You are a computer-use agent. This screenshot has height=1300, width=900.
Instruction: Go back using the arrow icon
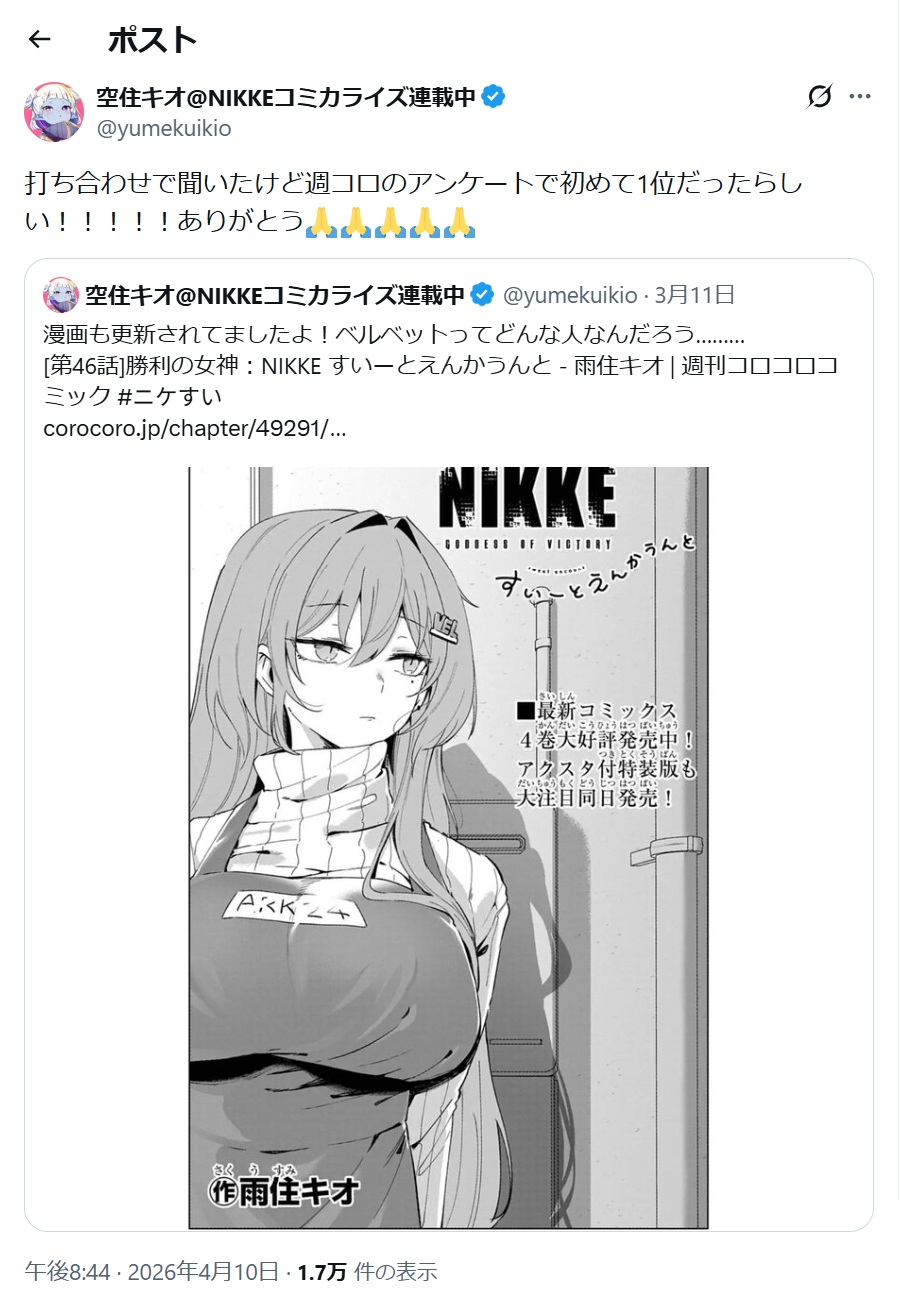39,39
